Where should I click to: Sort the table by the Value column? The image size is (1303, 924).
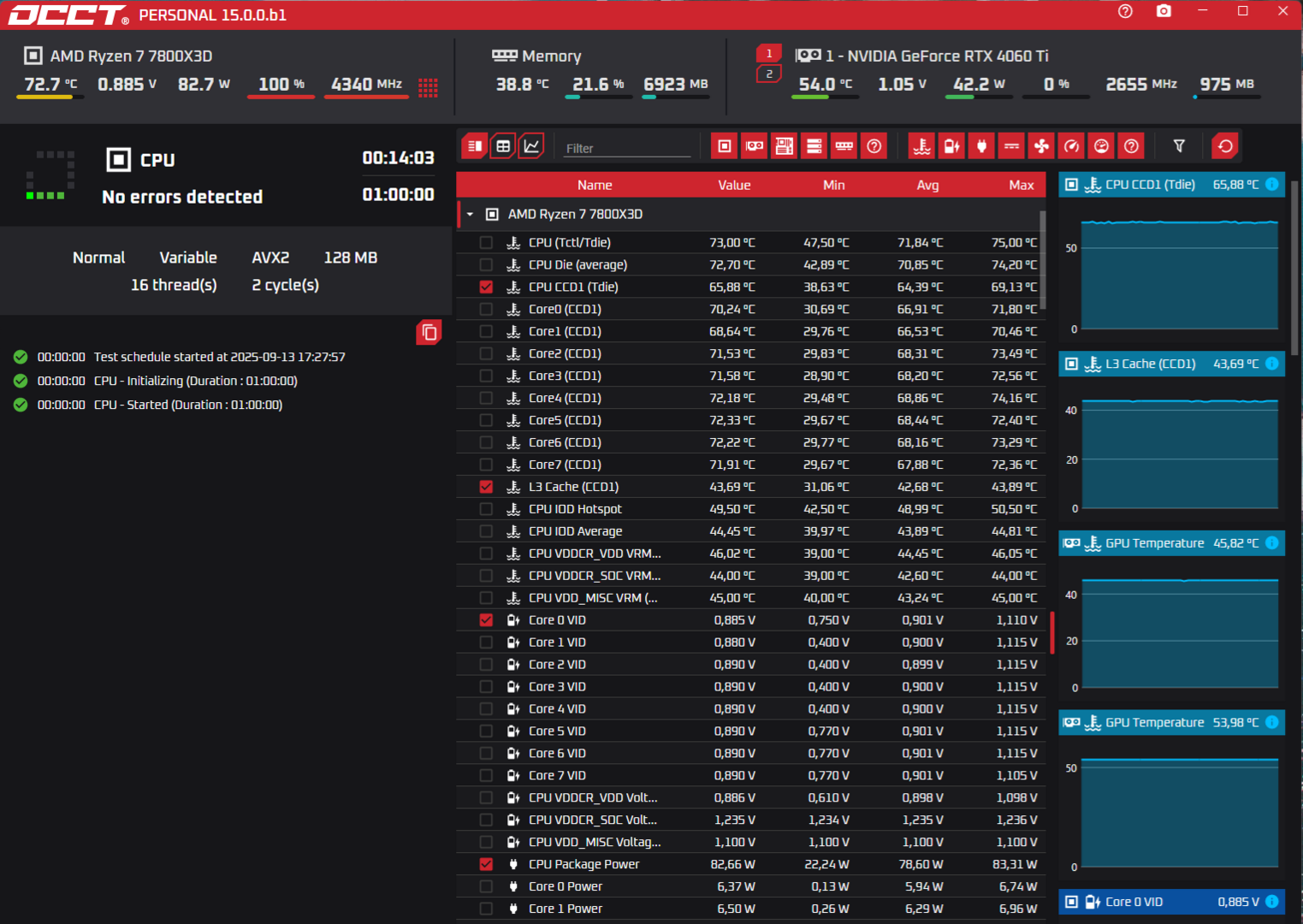point(734,185)
